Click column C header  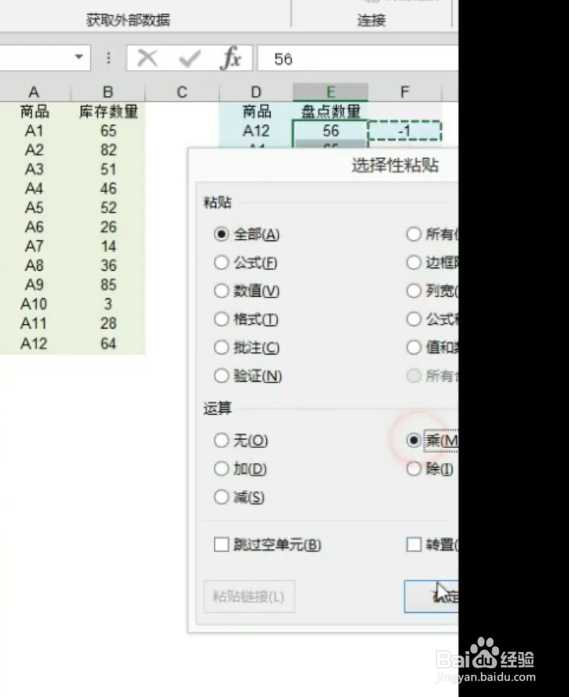tap(182, 92)
